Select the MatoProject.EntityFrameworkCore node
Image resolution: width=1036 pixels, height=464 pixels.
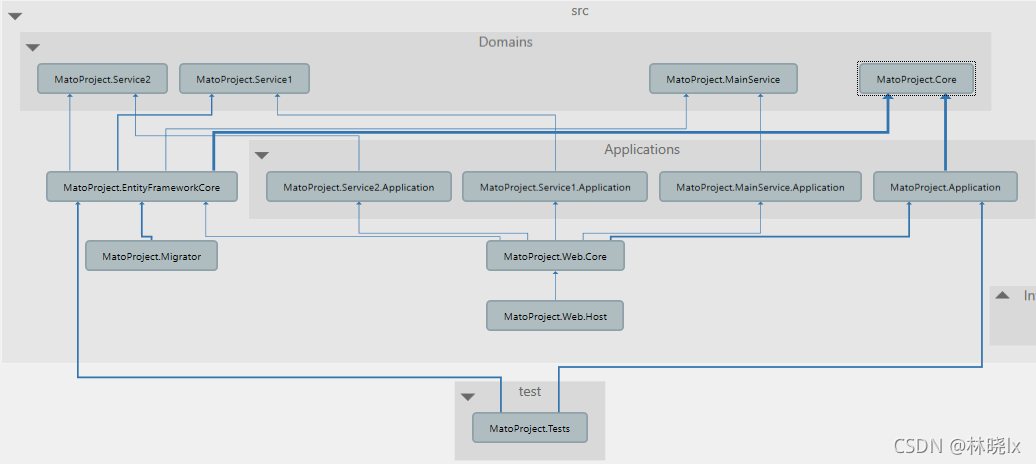[x=141, y=187]
